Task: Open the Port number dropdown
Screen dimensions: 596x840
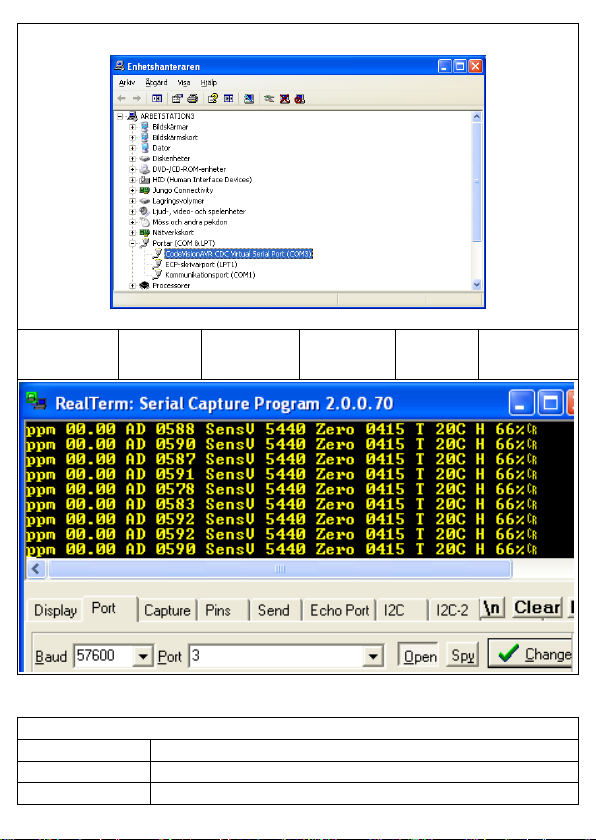Action: click(x=373, y=656)
